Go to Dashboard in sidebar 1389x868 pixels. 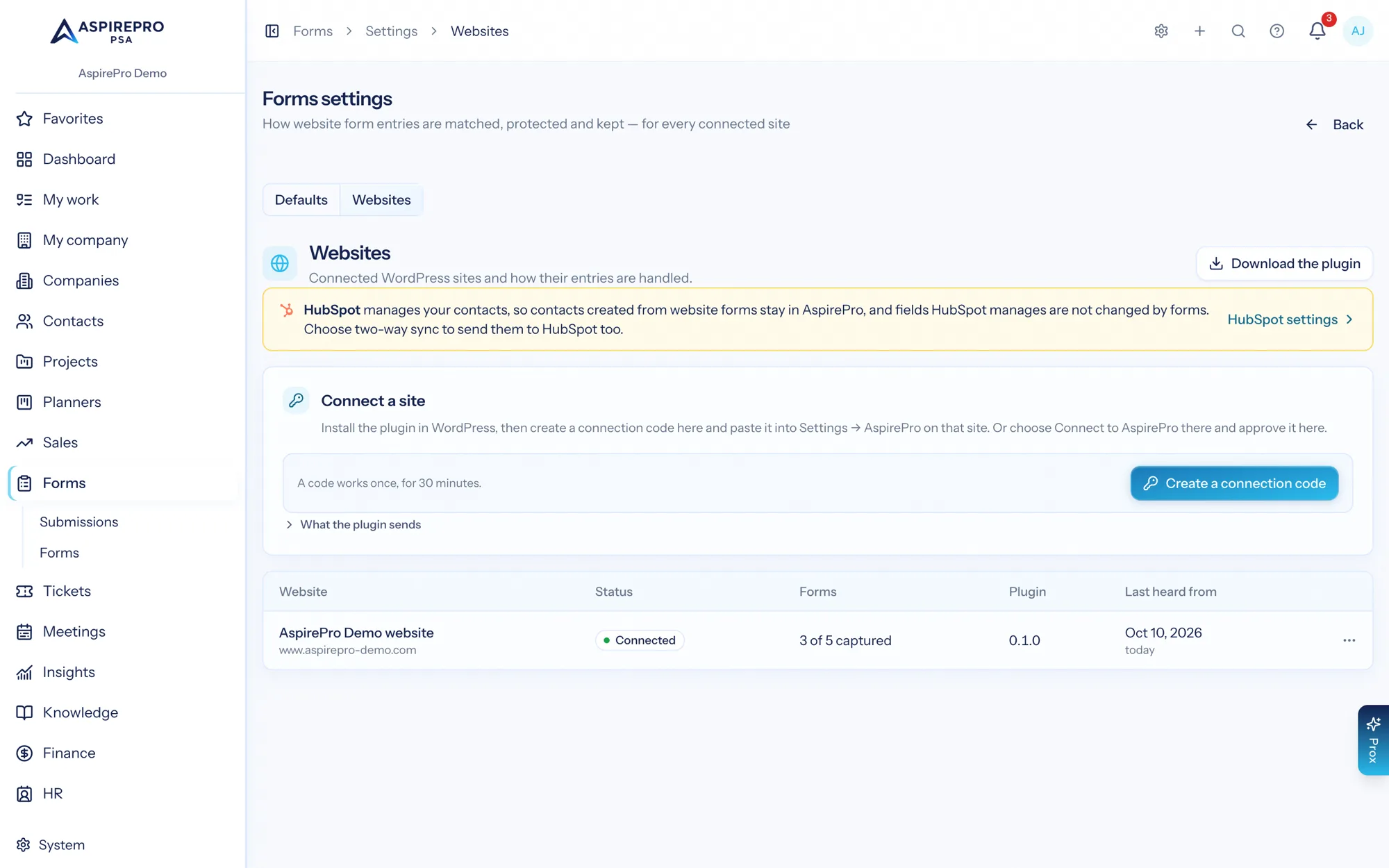pyautogui.click(x=124, y=159)
